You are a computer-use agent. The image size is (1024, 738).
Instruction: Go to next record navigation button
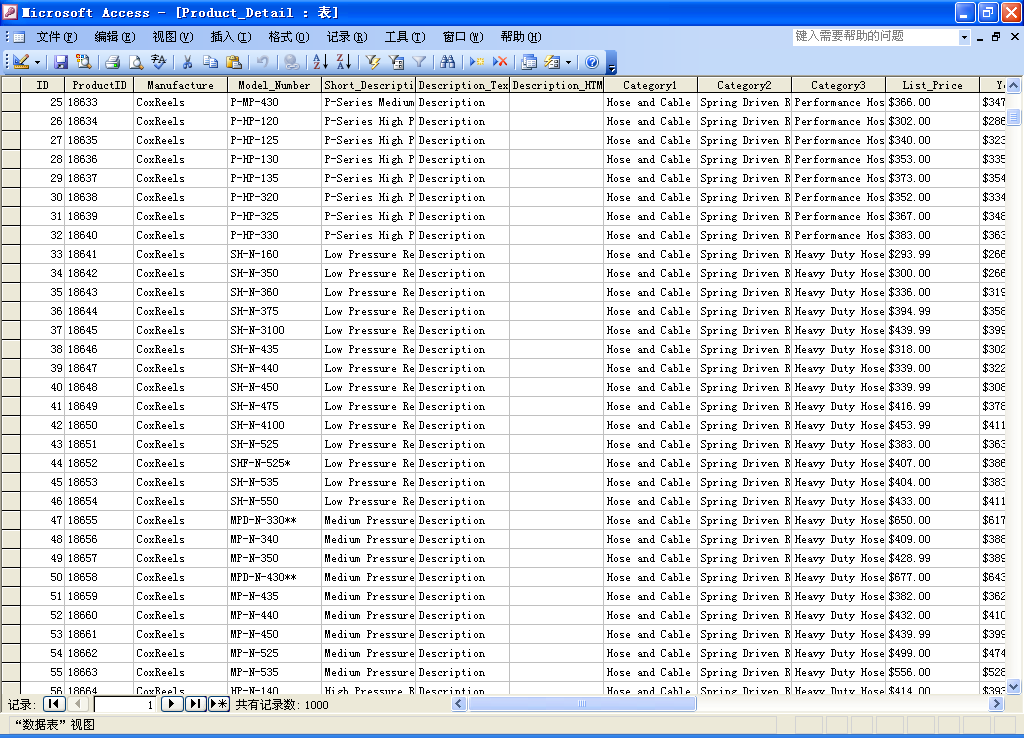pyautogui.click(x=172, y=705)
